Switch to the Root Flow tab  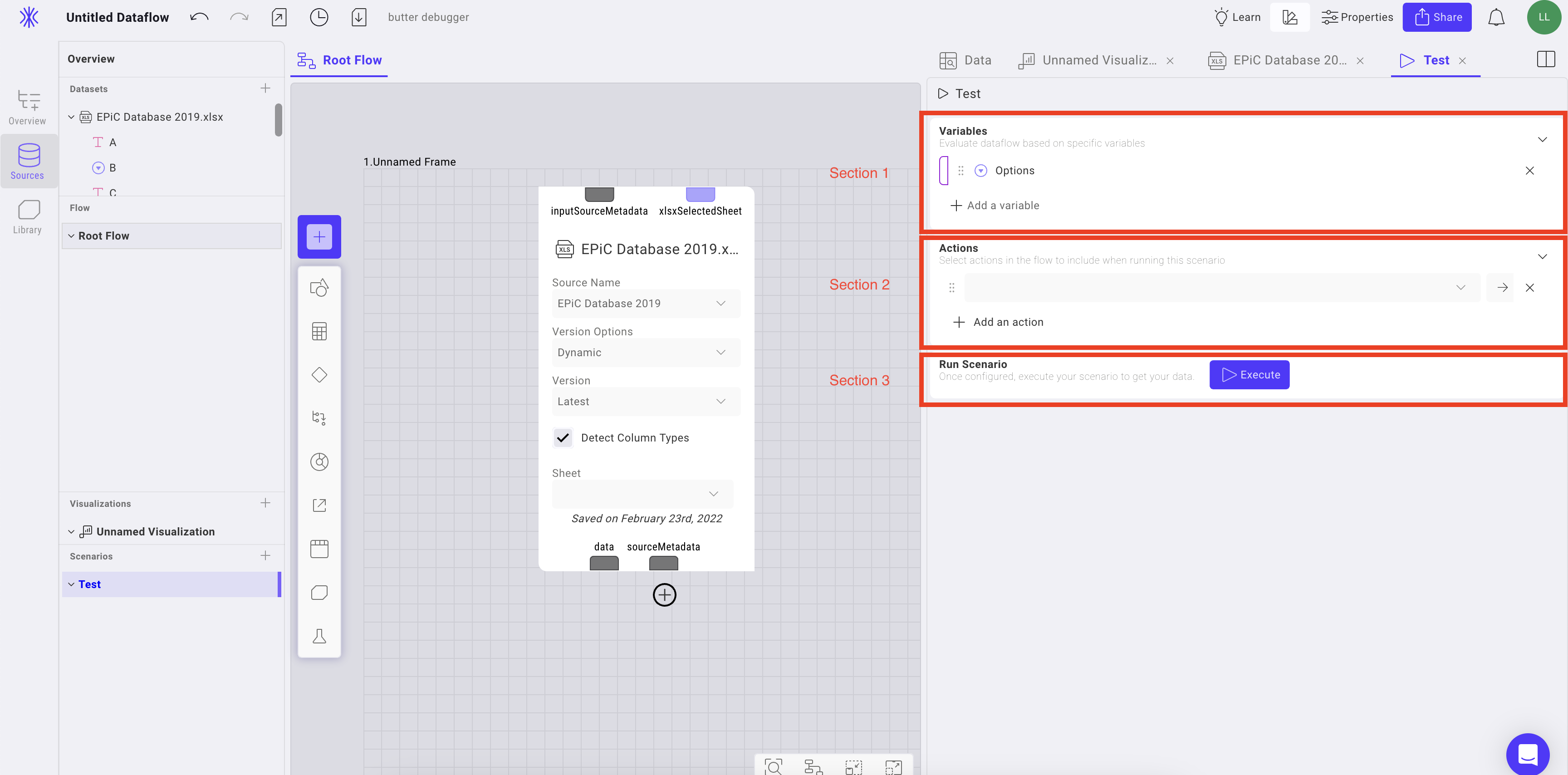pos(339,59)
